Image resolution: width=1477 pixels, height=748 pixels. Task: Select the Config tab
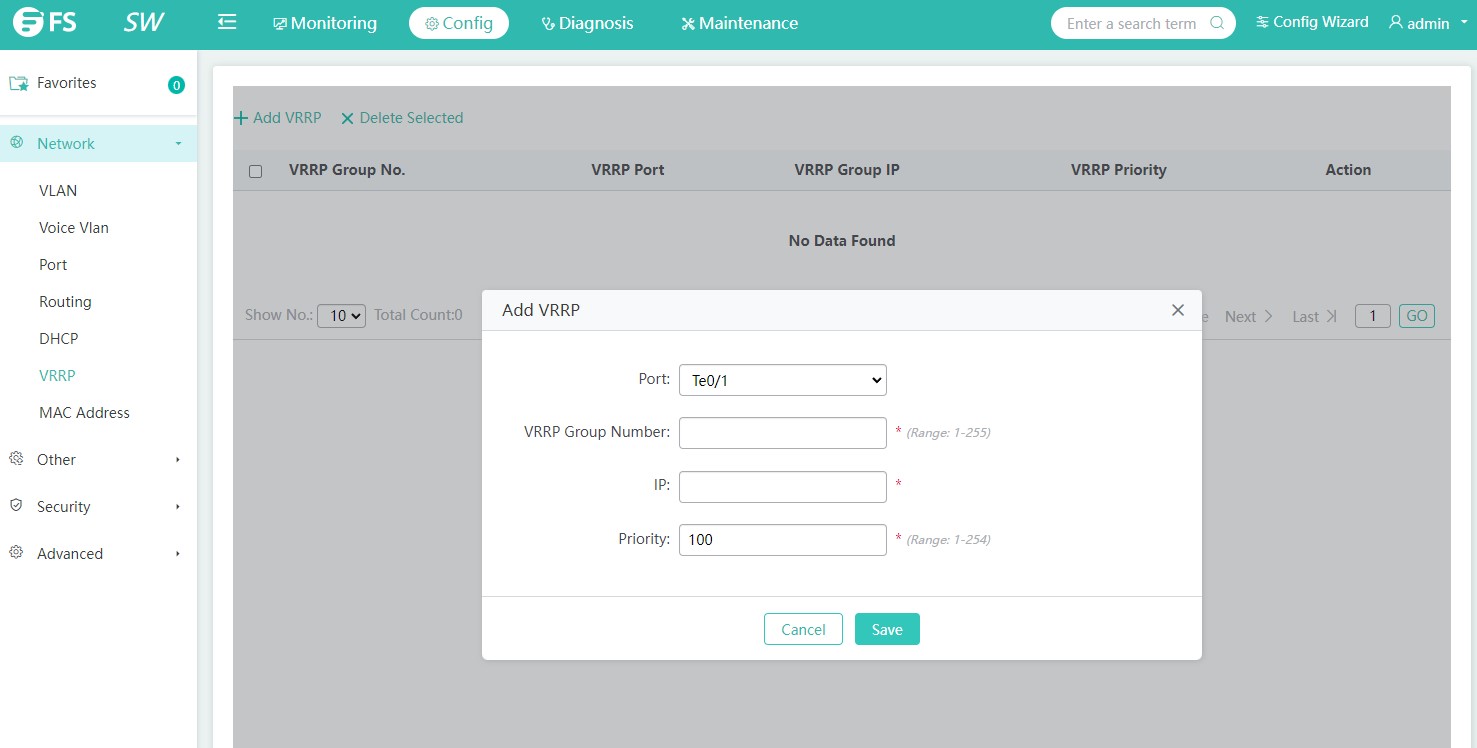(459, 23)
